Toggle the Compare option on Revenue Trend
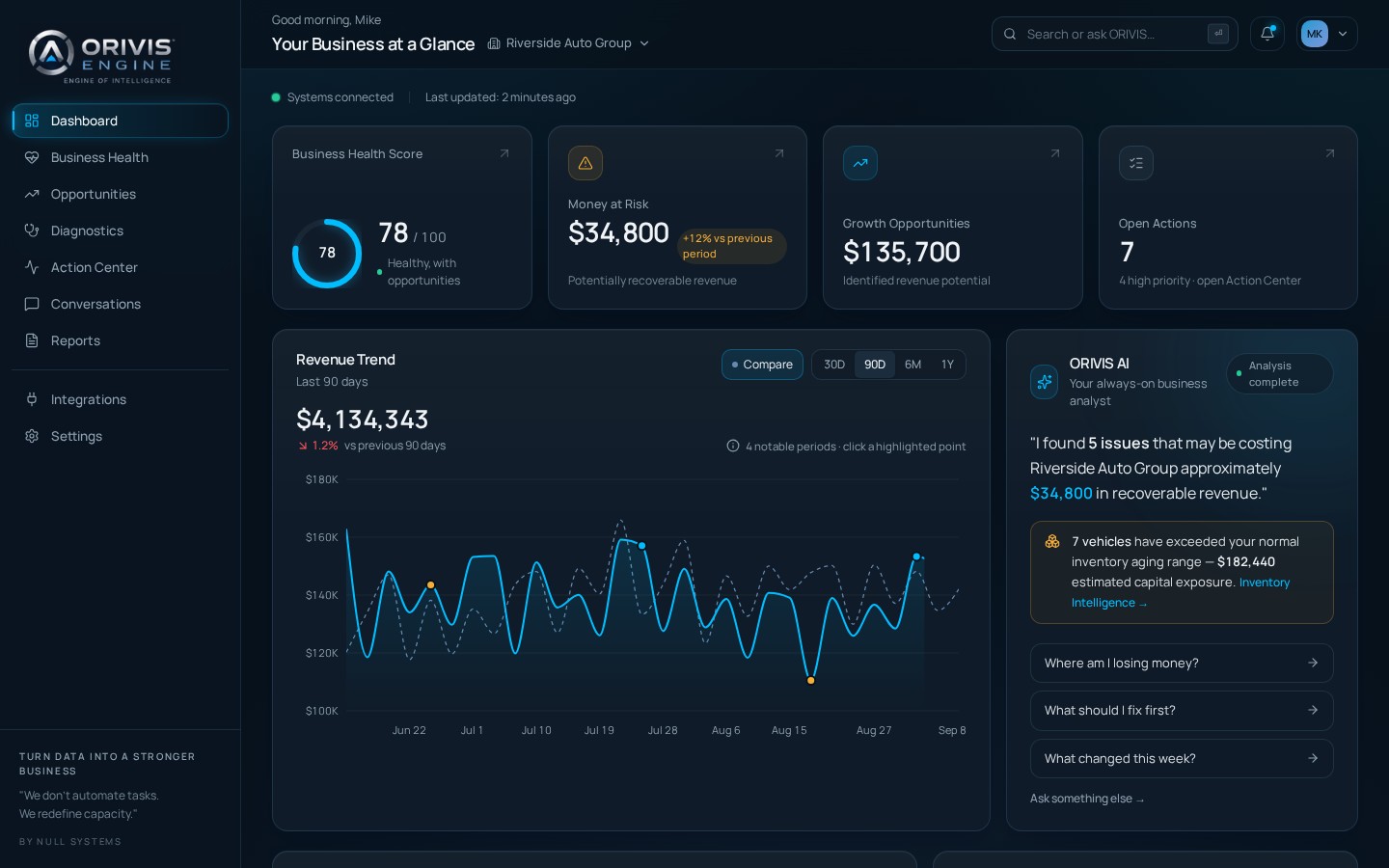Viewport: 1389px width, 868px height. [x=762, y=365]
